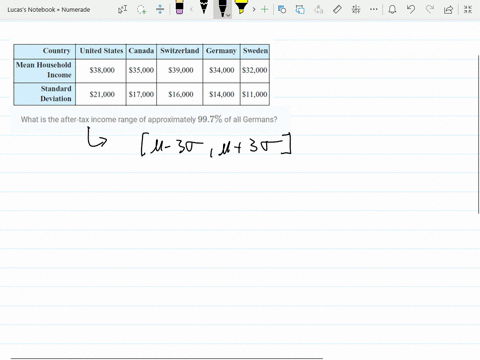Click the $16,000 cell

pos(180,94)
